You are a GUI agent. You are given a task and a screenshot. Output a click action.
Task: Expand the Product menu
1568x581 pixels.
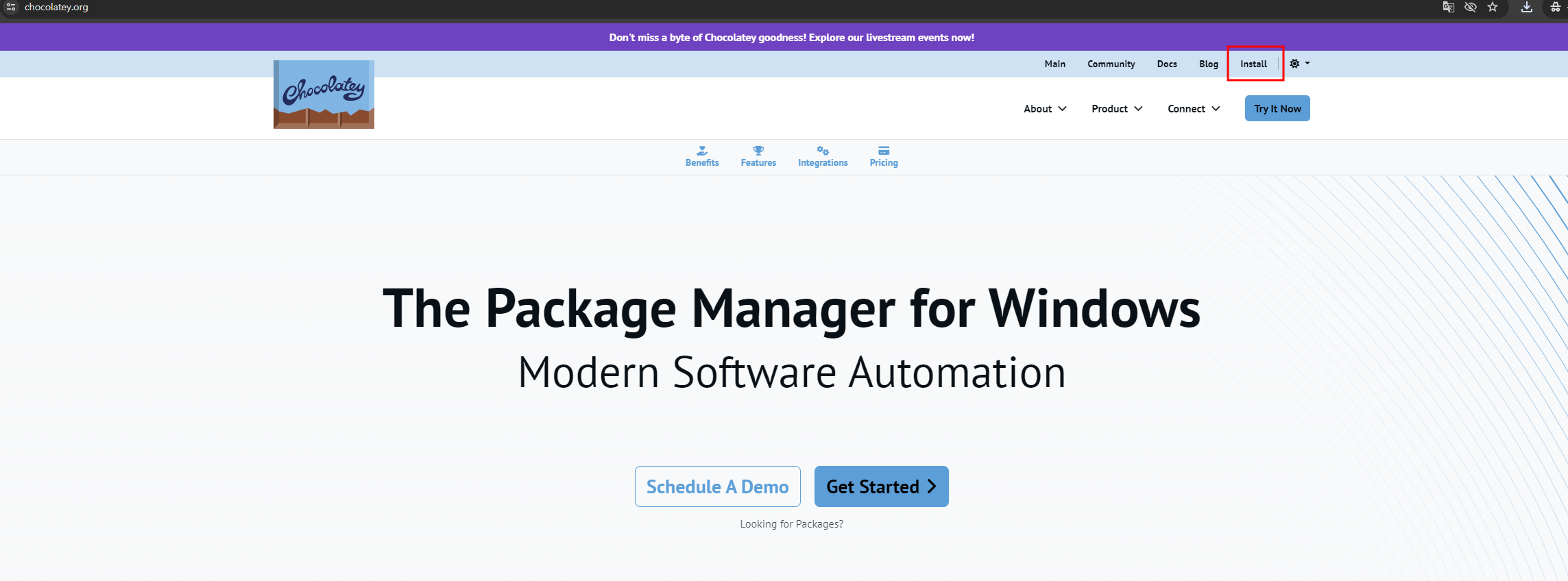[1117, 109]
